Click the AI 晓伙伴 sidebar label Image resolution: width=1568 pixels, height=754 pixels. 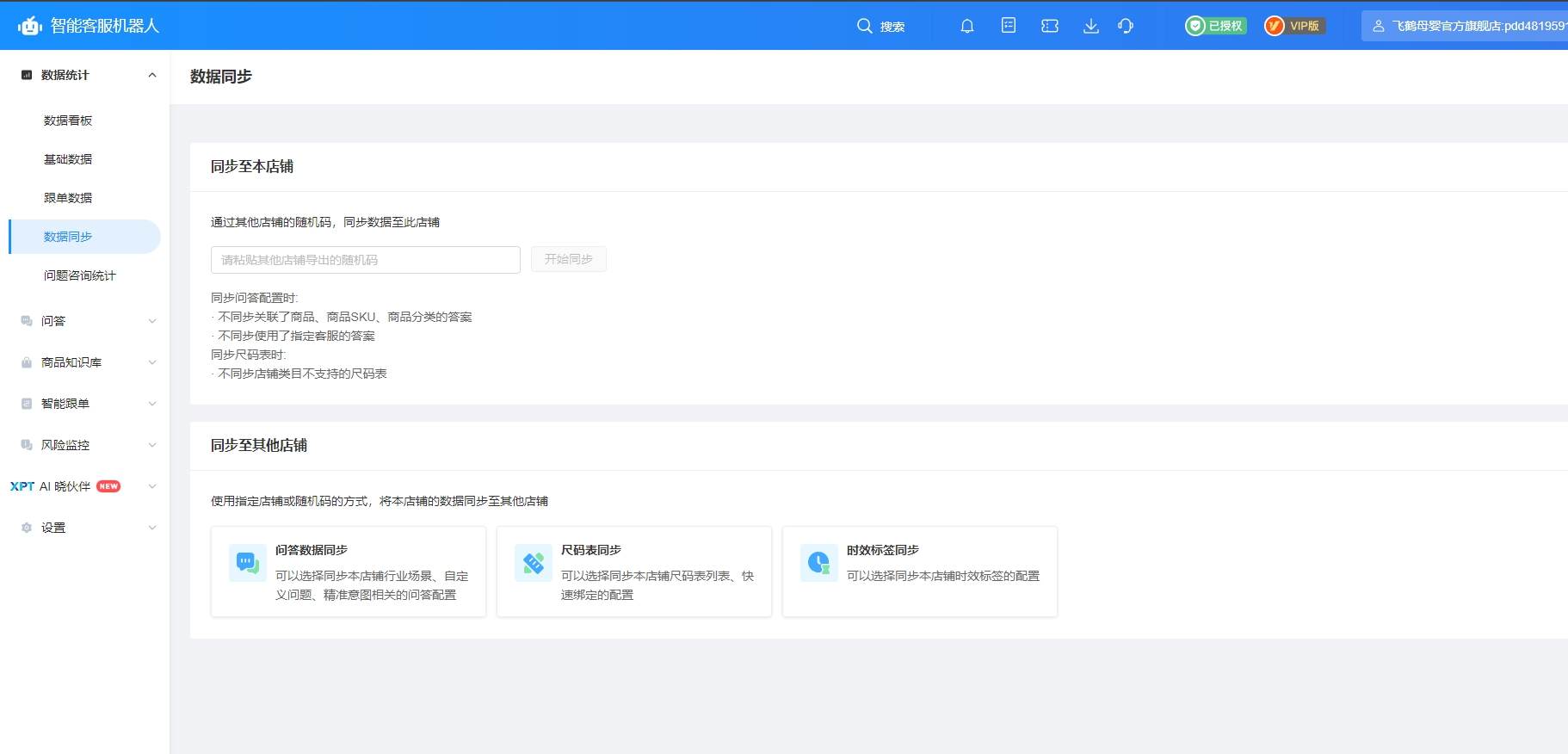pos(65,486)
